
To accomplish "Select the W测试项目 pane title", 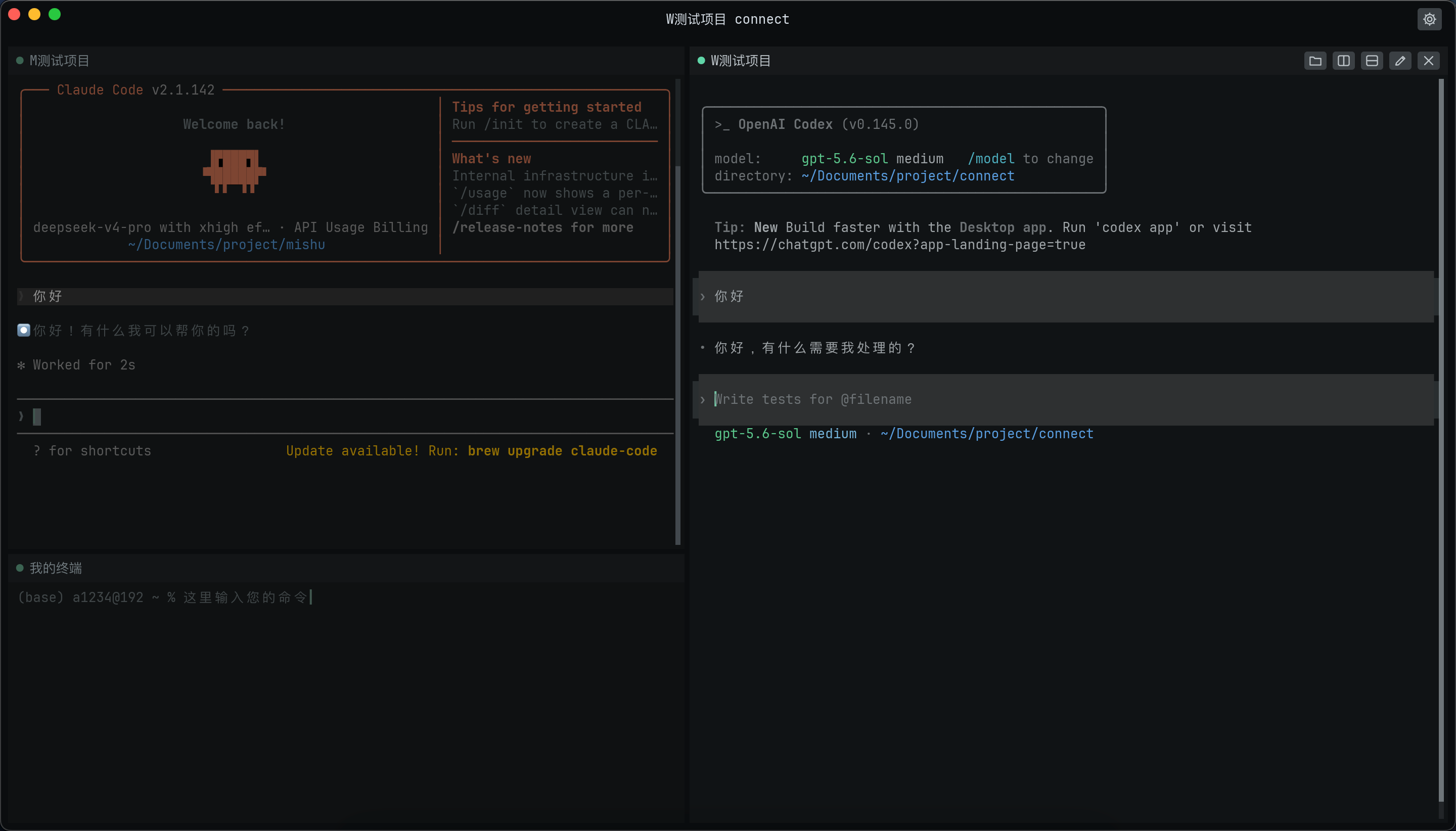I will (740, 61).
